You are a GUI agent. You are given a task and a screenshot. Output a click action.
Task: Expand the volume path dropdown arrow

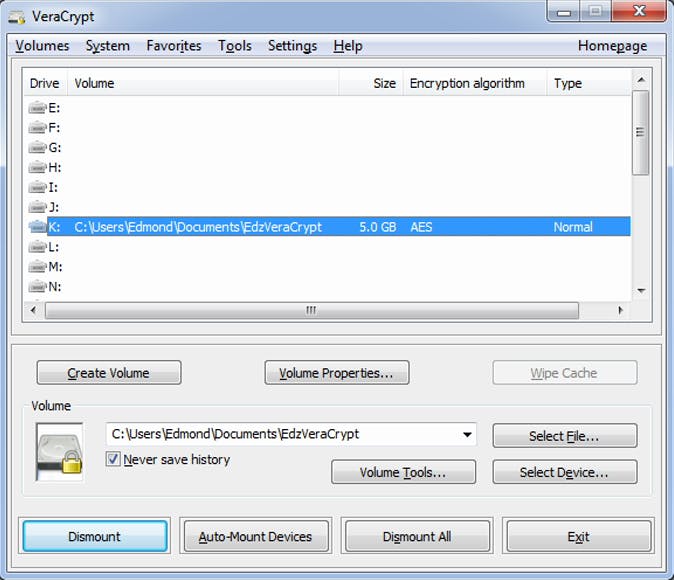click(467, 434)
